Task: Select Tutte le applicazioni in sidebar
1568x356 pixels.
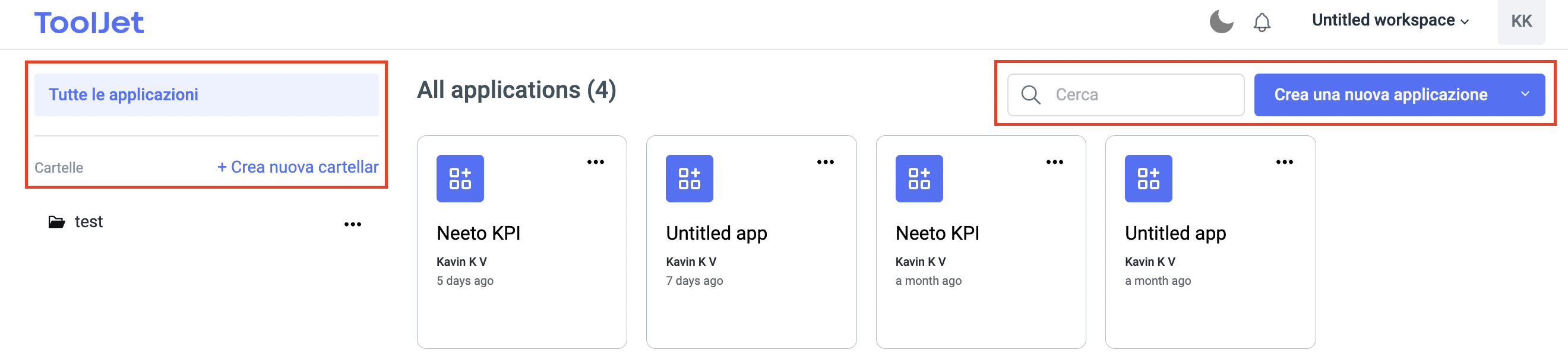Action: (x=206, y=95)
